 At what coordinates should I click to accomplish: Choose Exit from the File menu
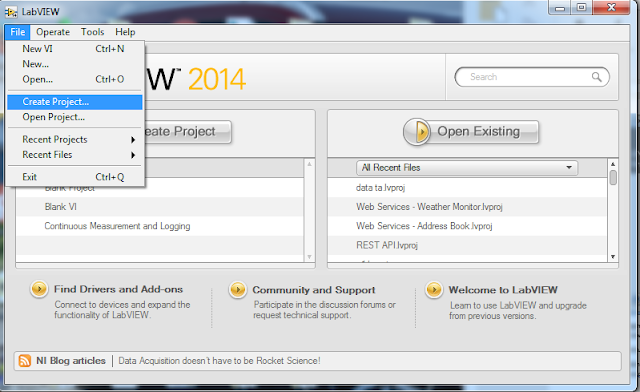point(74,177)
